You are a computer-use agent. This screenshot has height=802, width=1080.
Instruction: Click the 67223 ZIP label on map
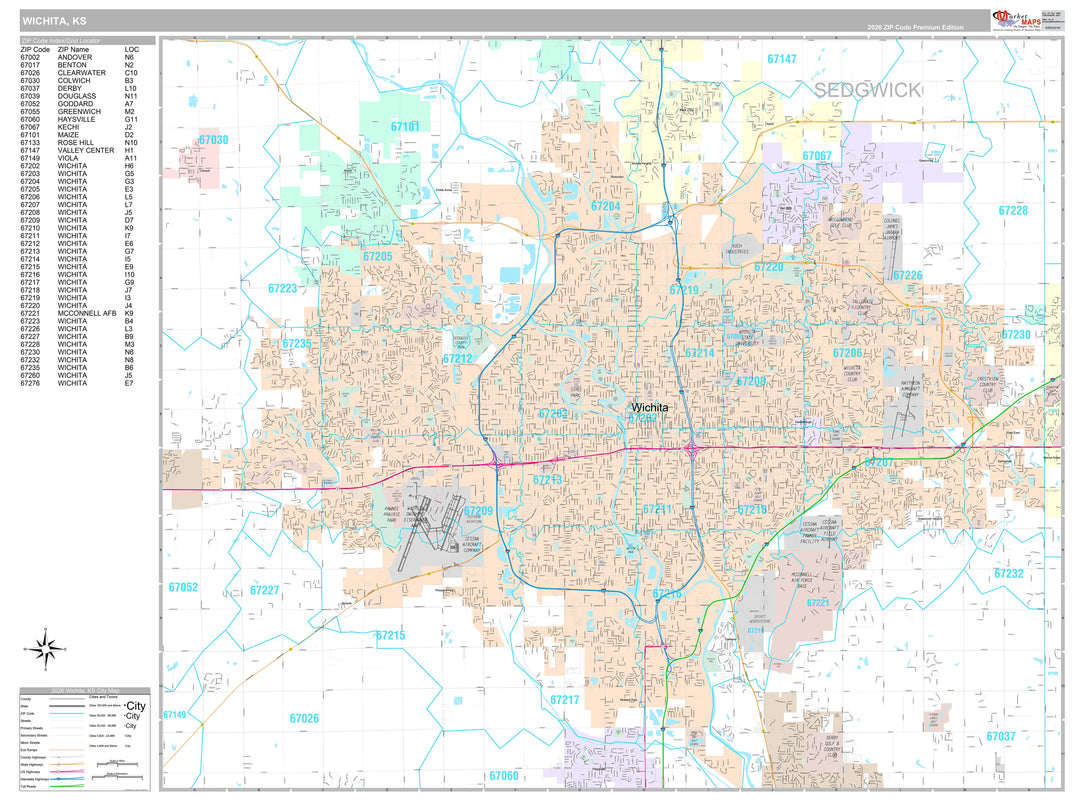coord(282,288)
